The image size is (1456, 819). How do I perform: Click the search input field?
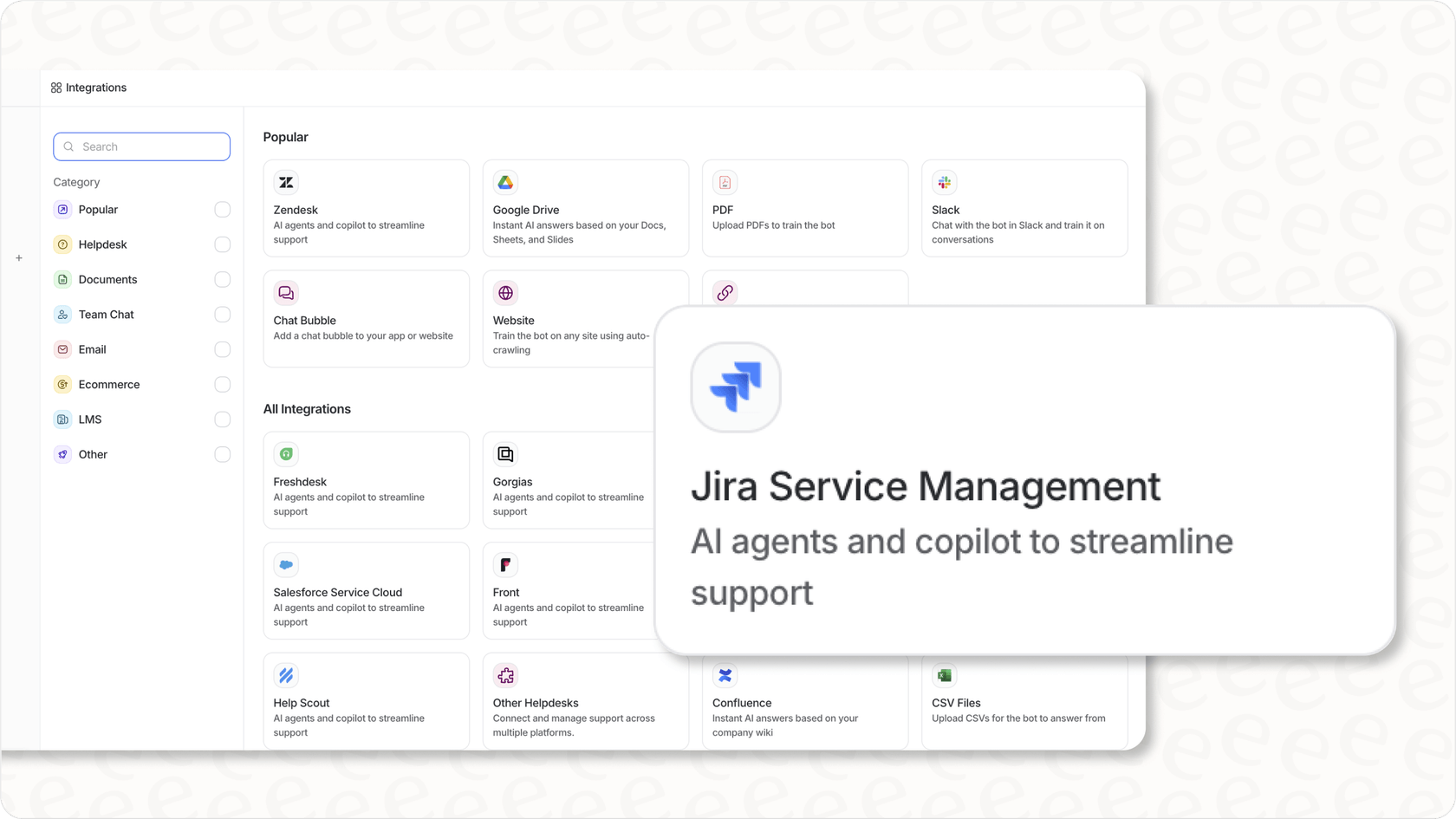(141, 146)
